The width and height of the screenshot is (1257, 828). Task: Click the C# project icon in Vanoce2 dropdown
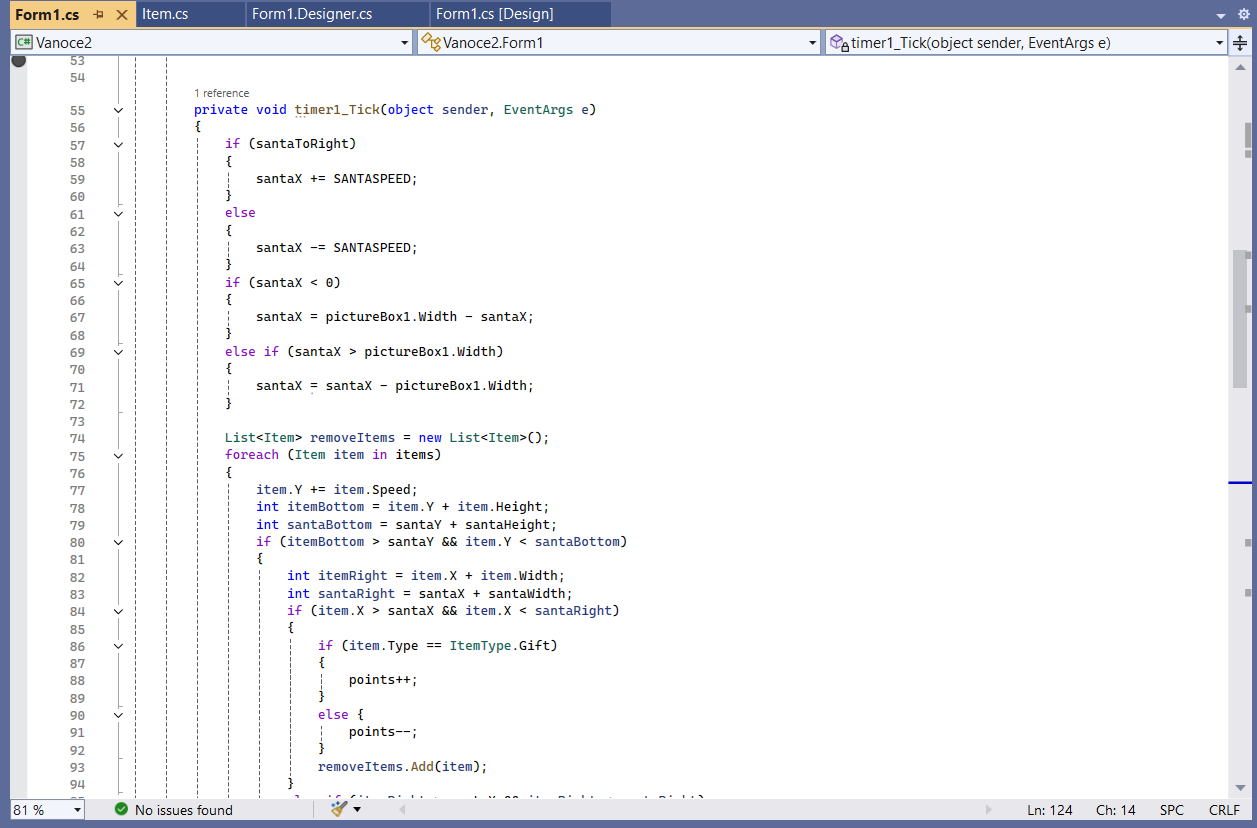tap(23, 42)
